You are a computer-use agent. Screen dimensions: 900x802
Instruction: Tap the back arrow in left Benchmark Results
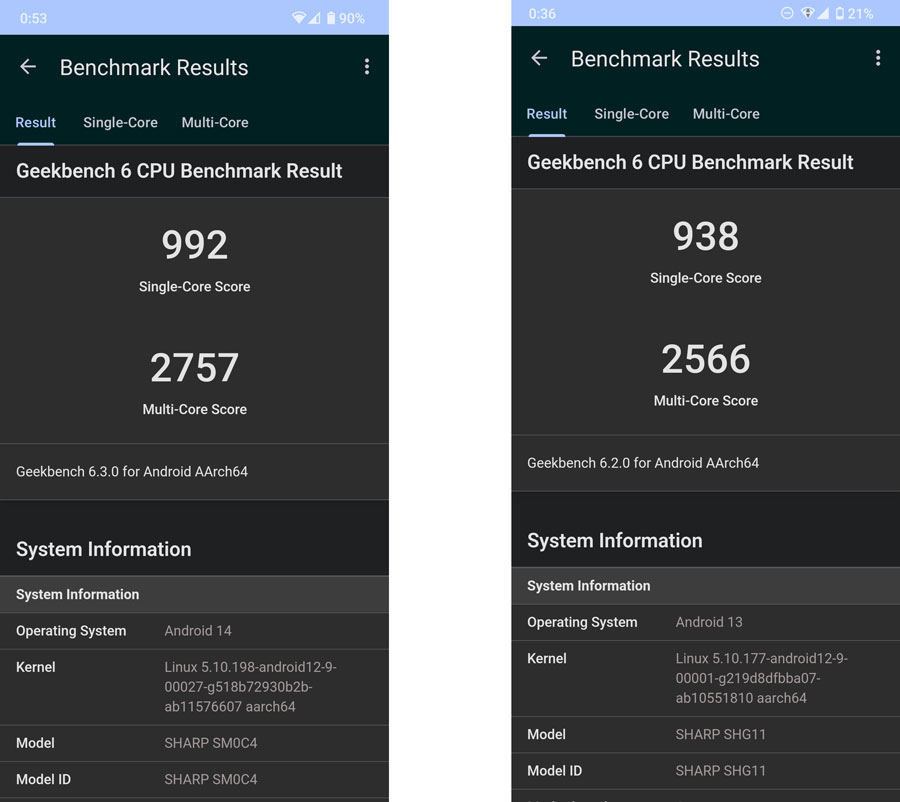tap(28, 67)
